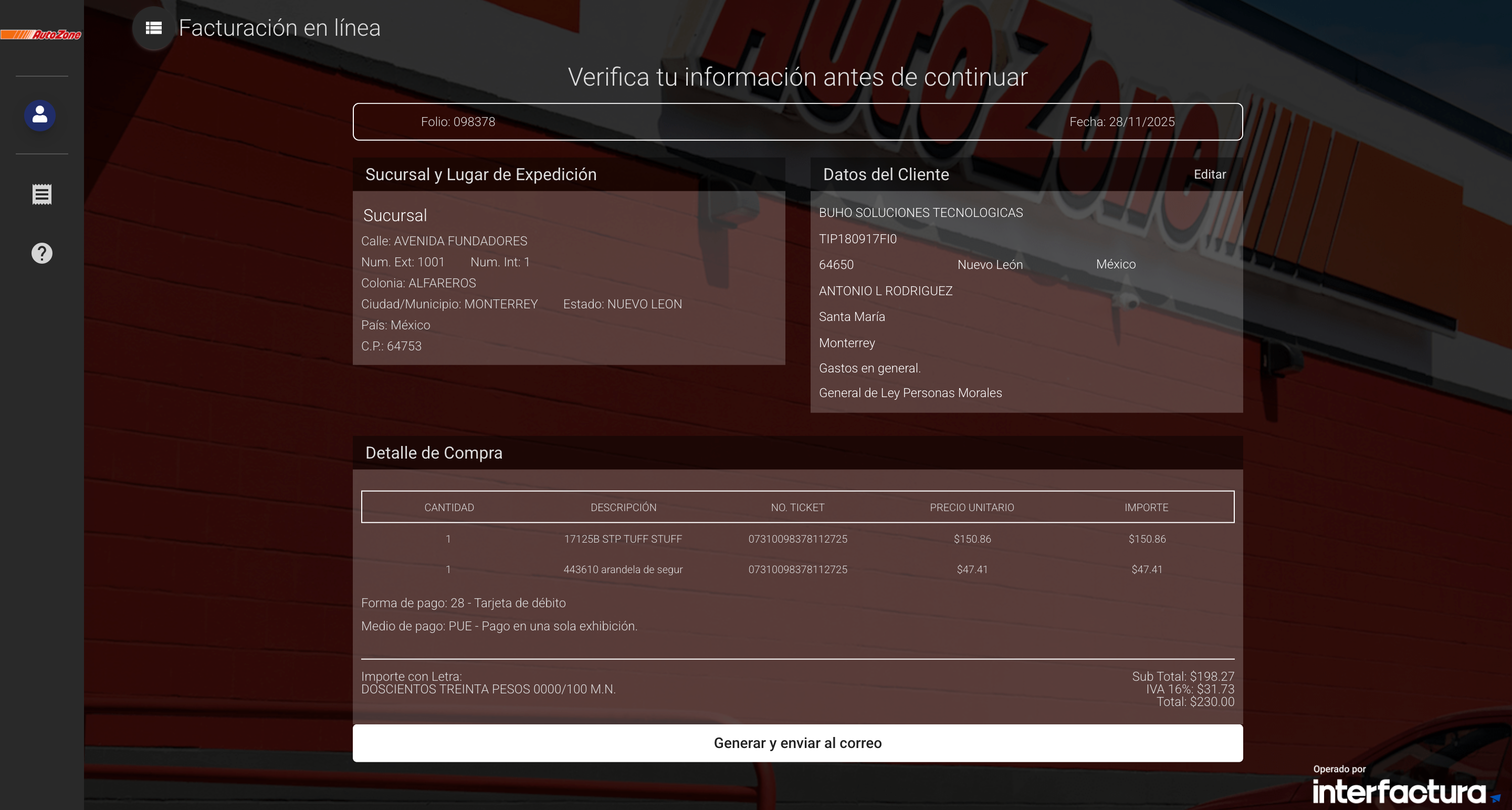The width and height of the screenshot is (1512, 810).
Task: Click Num. Int: 1 text
Action: [500, 262]
